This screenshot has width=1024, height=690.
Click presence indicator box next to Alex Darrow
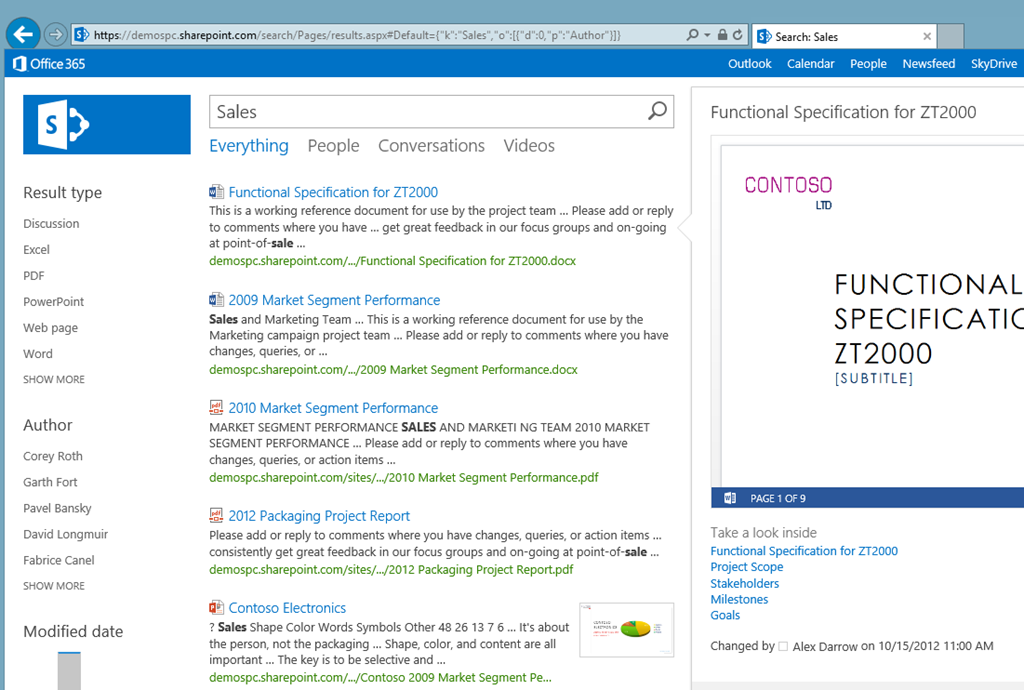tap(783, 646)
